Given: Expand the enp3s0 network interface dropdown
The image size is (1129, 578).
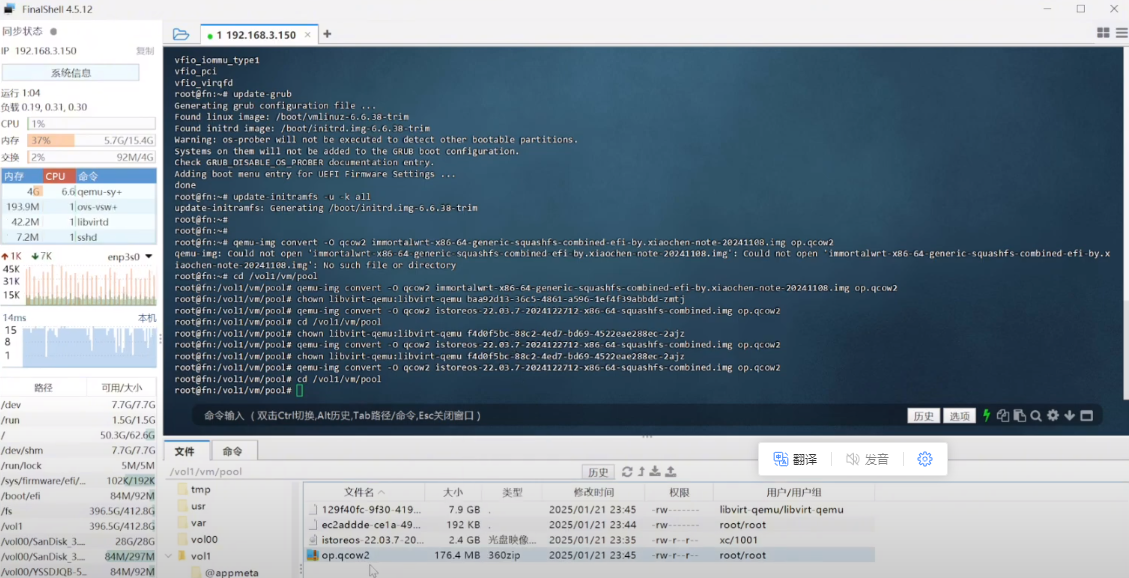Looking at the screenshot, I should point(149,256).
